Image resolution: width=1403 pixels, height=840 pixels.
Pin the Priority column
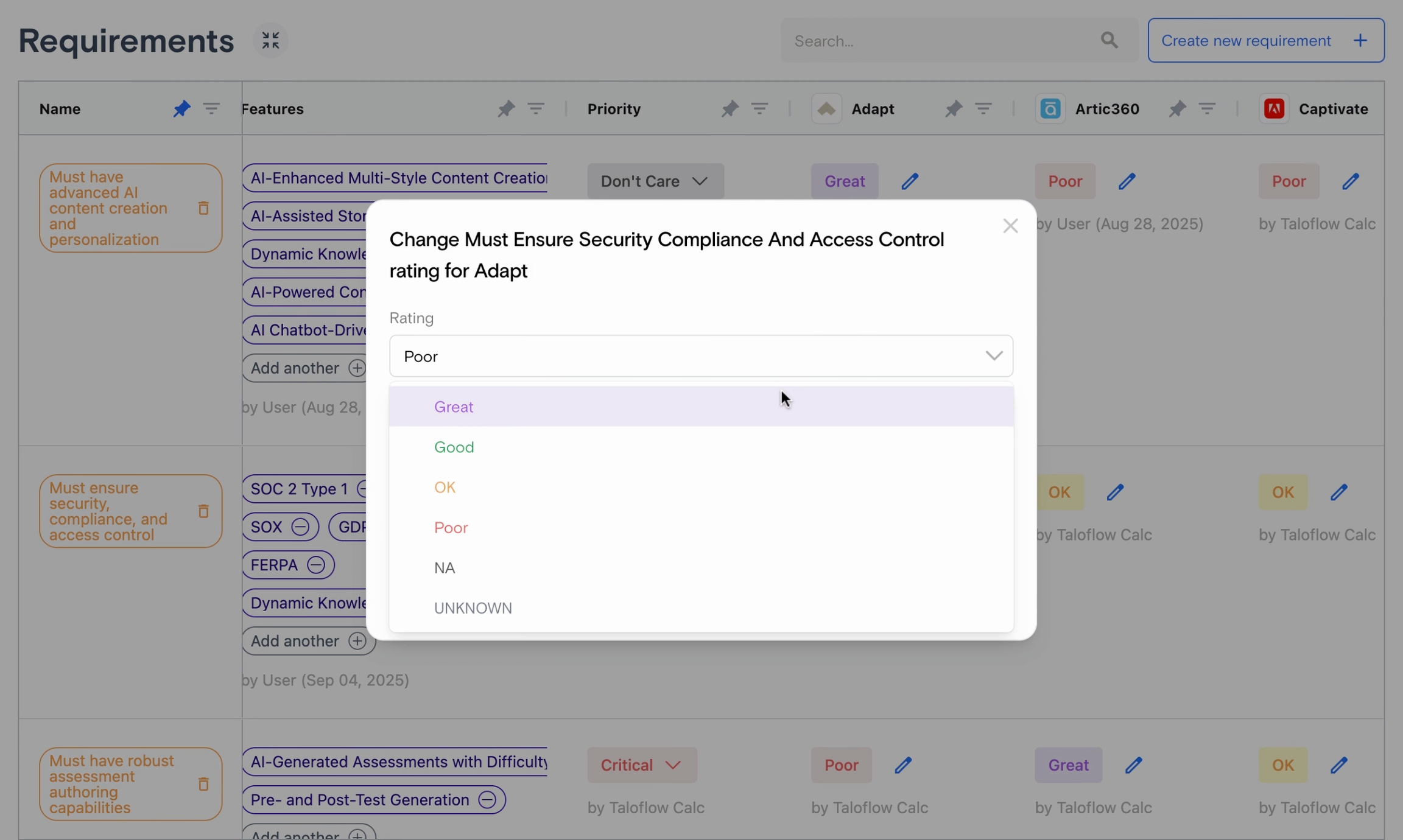pos(730,109)
